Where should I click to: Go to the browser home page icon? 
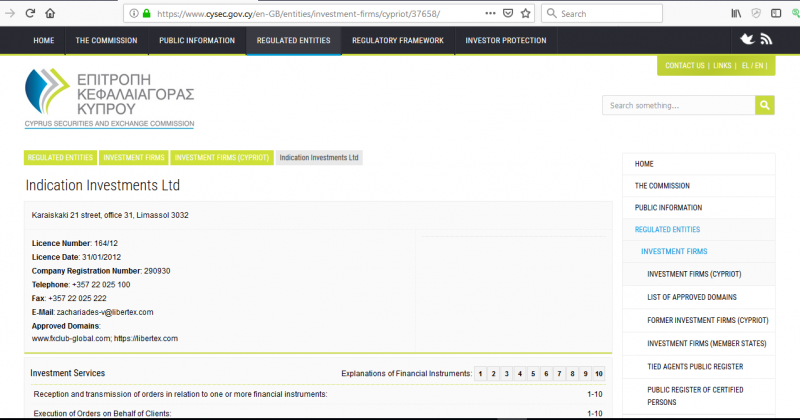click(50, 13)
